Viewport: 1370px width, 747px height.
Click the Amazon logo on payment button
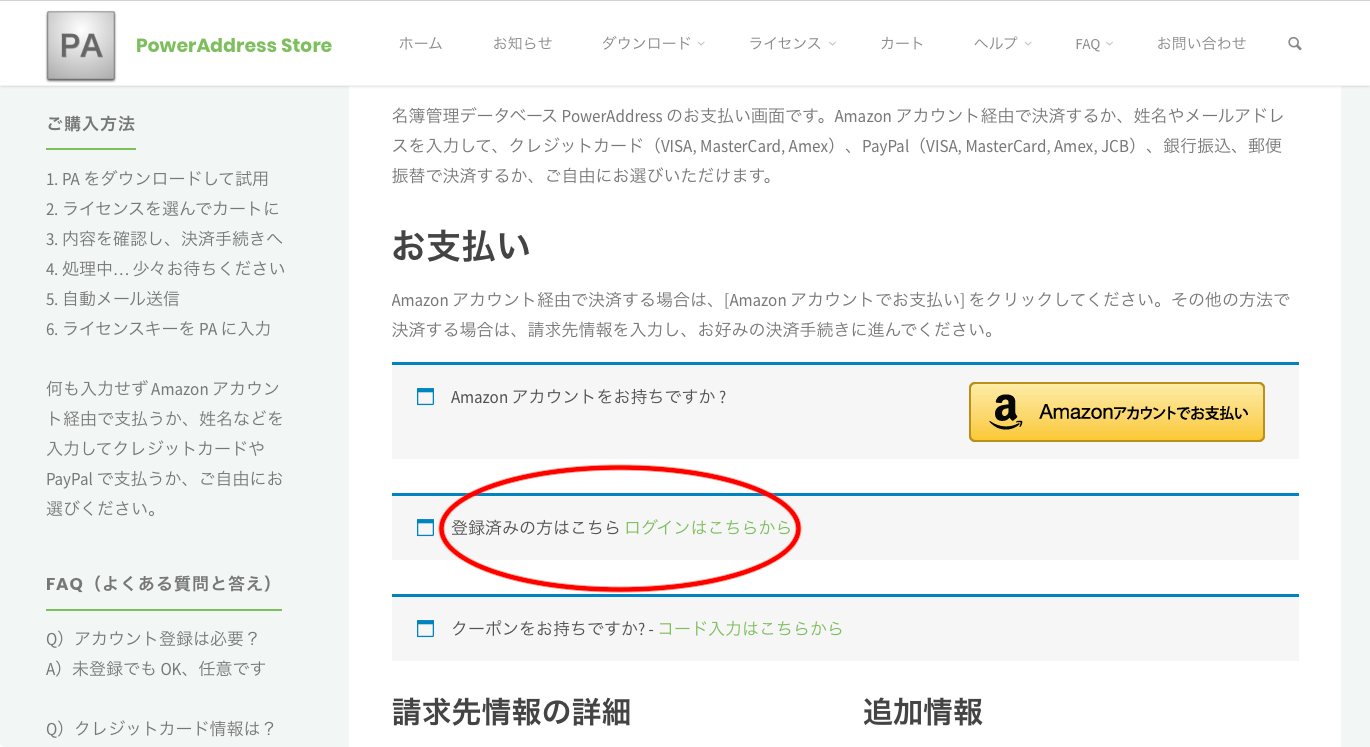pos(1006,412)
